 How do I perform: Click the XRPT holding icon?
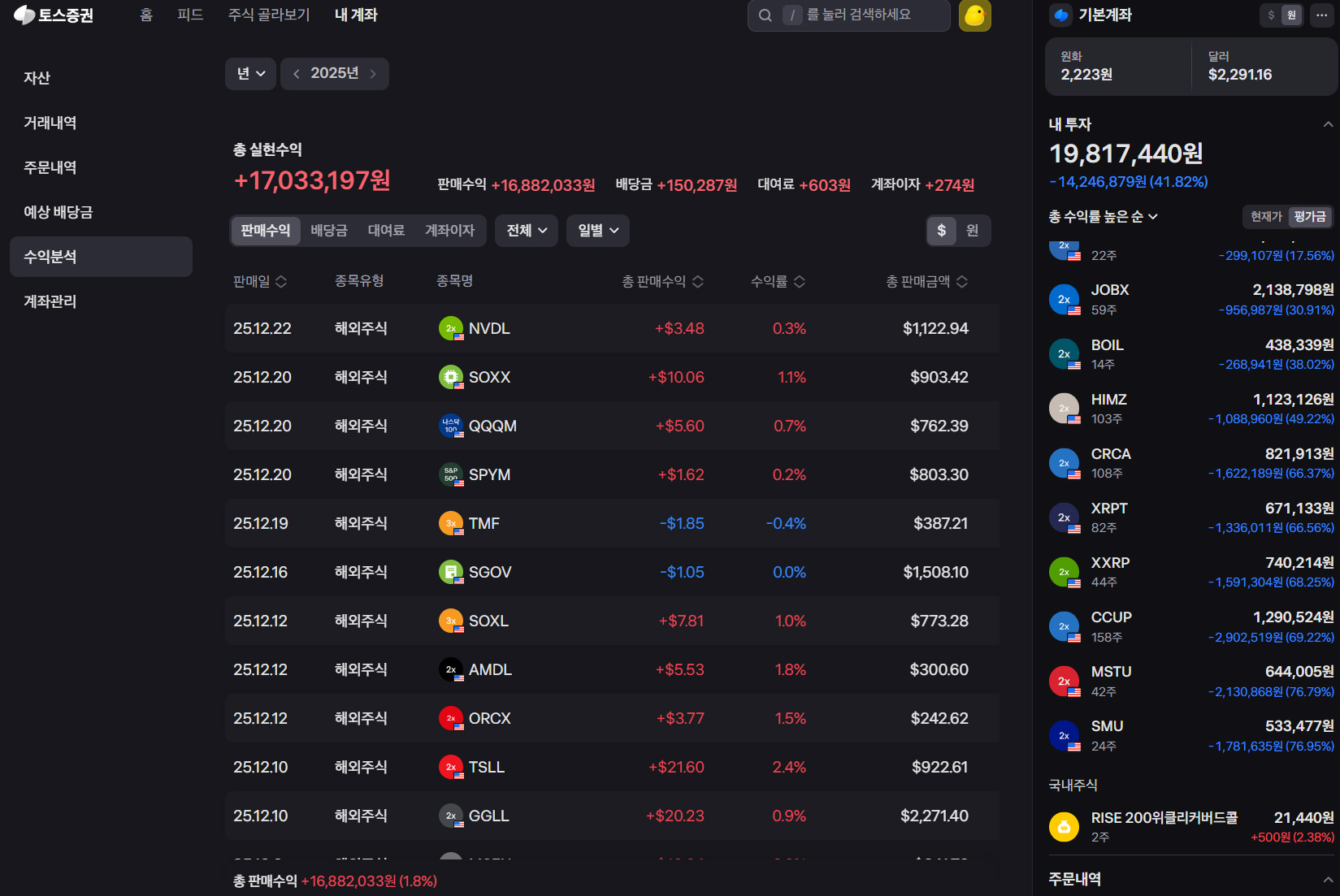tap(1065, 517)
